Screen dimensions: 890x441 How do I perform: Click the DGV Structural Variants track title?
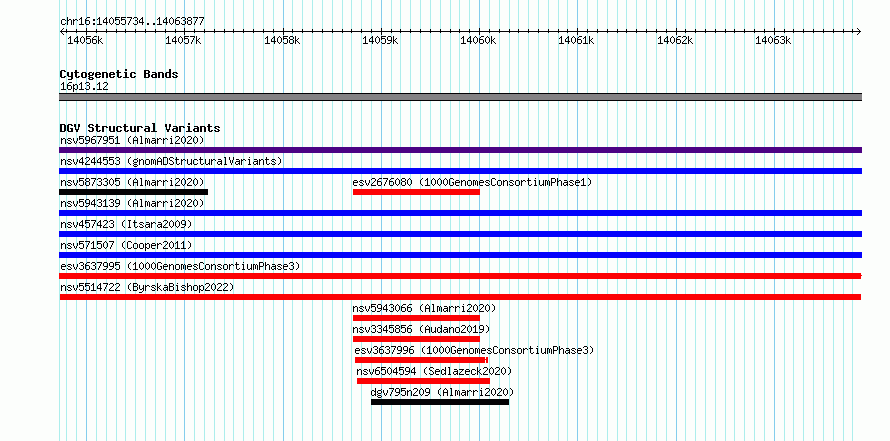(x=140, y=128)
